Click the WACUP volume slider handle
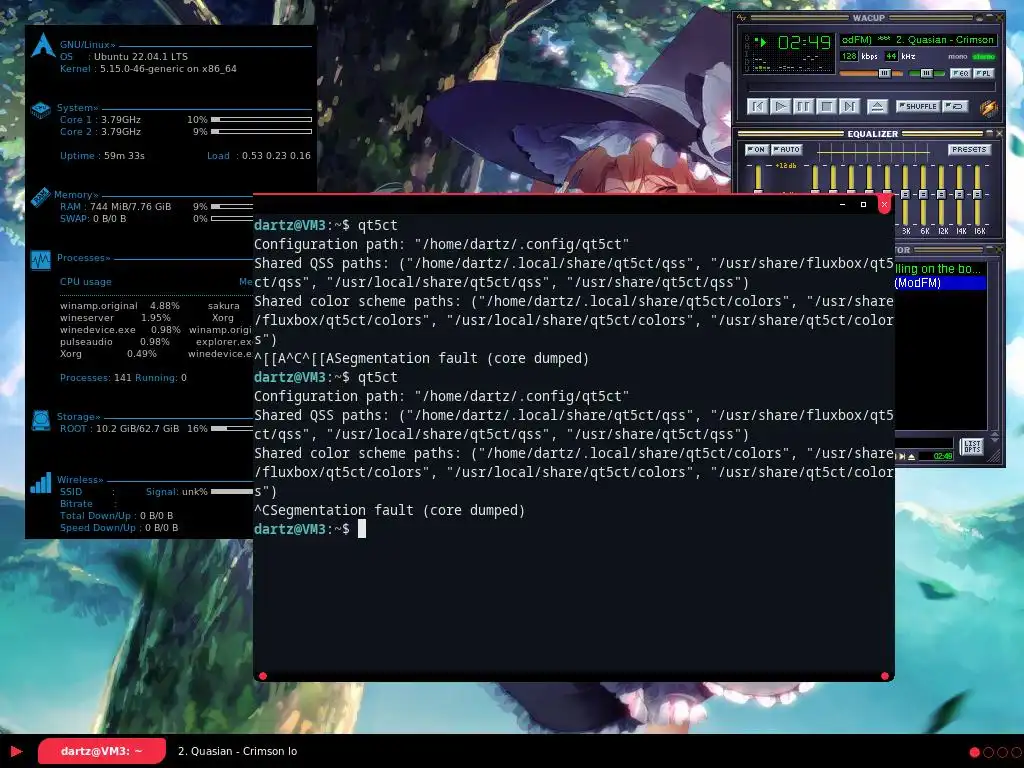Image resolution: width=1024 pixels, height=768 pixels. coord(885,73)
